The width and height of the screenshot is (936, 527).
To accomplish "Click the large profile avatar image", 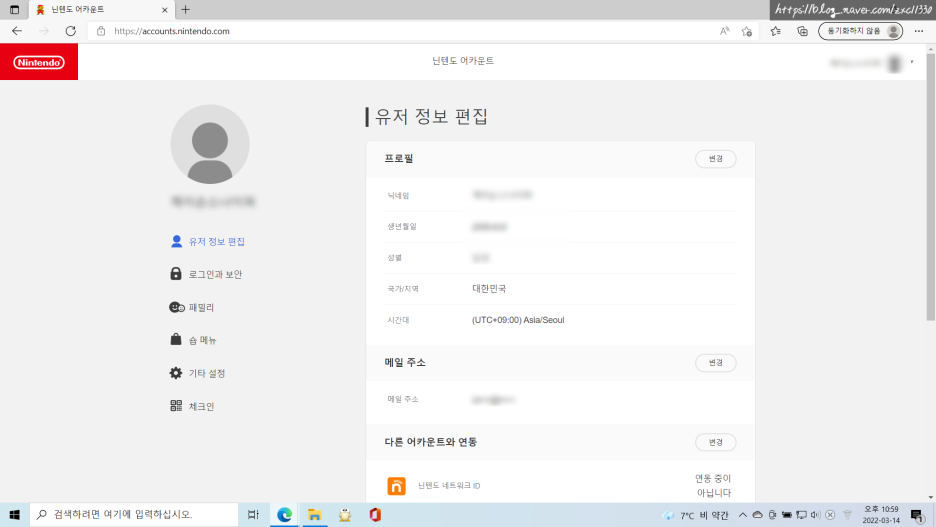I will pyautogui.click(x=210, y=144).
